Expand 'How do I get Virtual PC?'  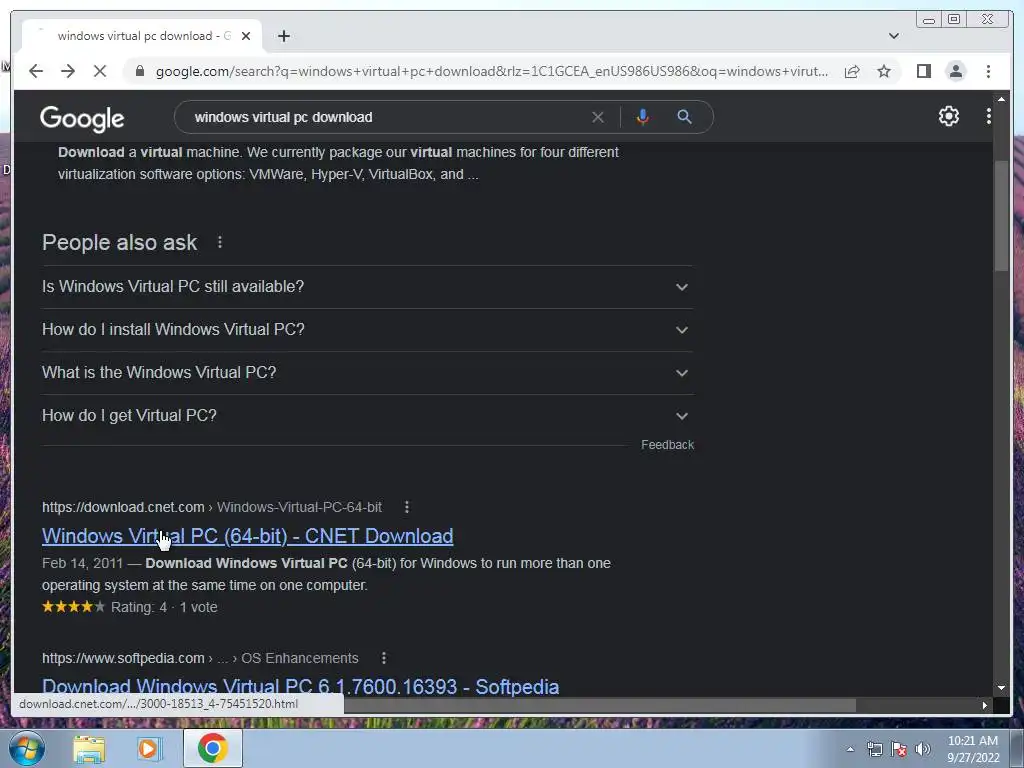tap(367, 416)
